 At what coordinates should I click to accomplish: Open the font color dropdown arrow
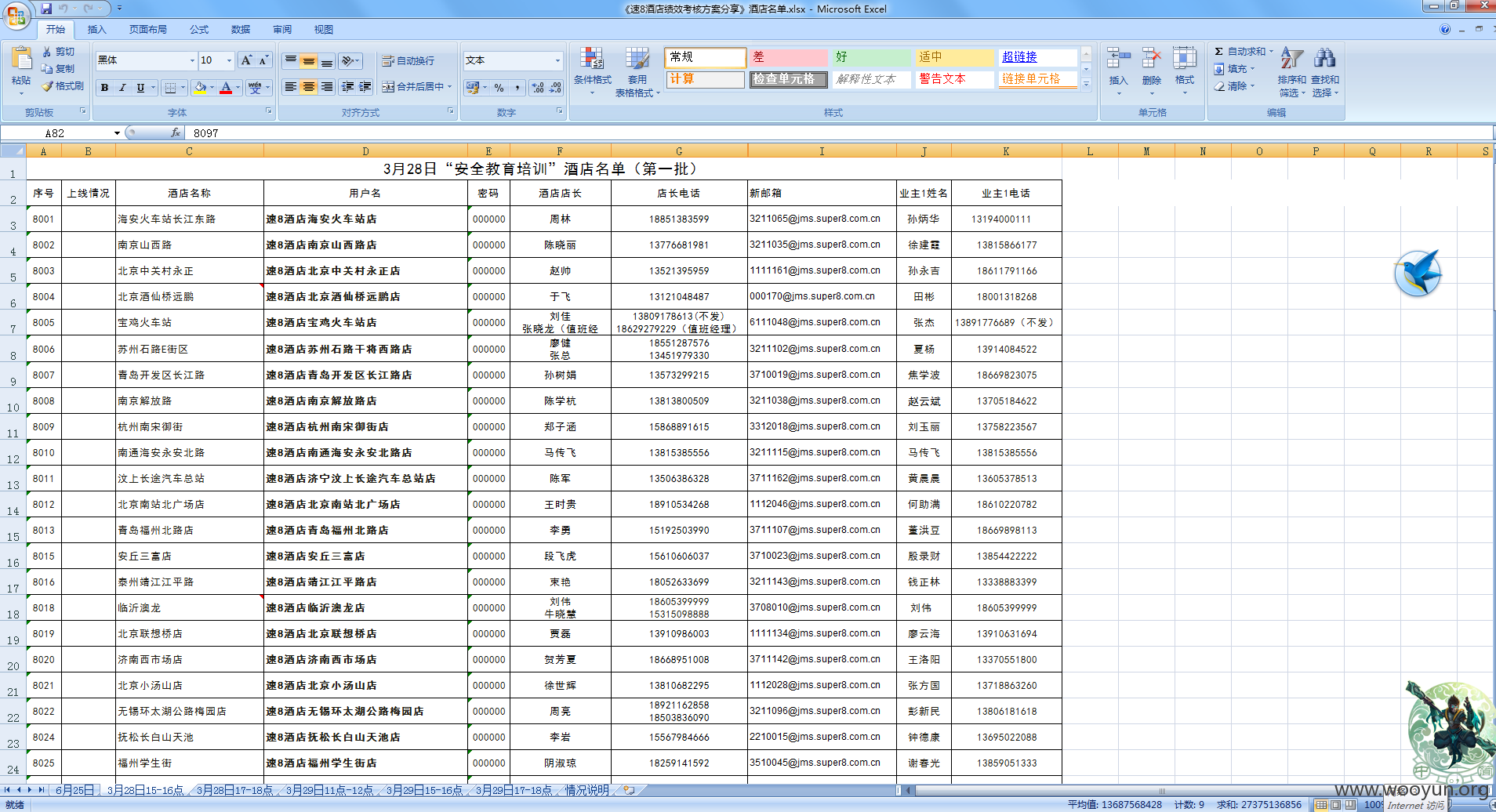pos(238,88)
